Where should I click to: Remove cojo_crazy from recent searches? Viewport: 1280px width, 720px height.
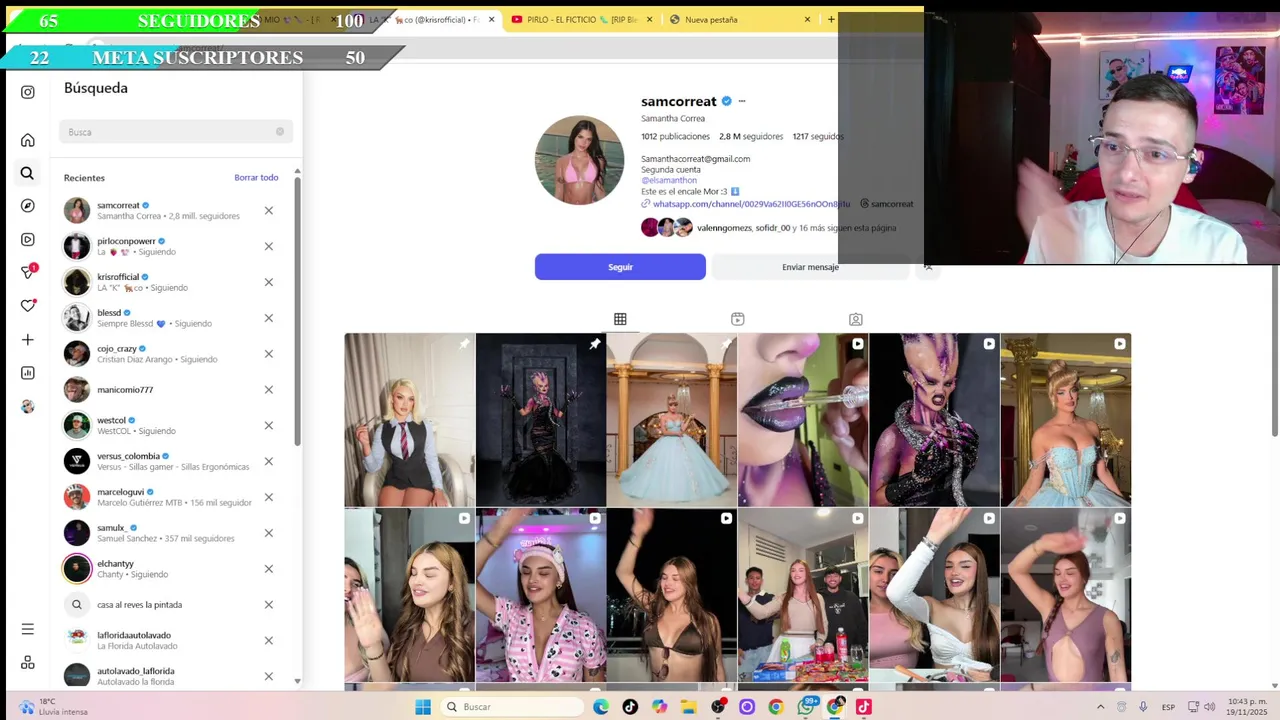pyautogui.click(x=268, y=354)
